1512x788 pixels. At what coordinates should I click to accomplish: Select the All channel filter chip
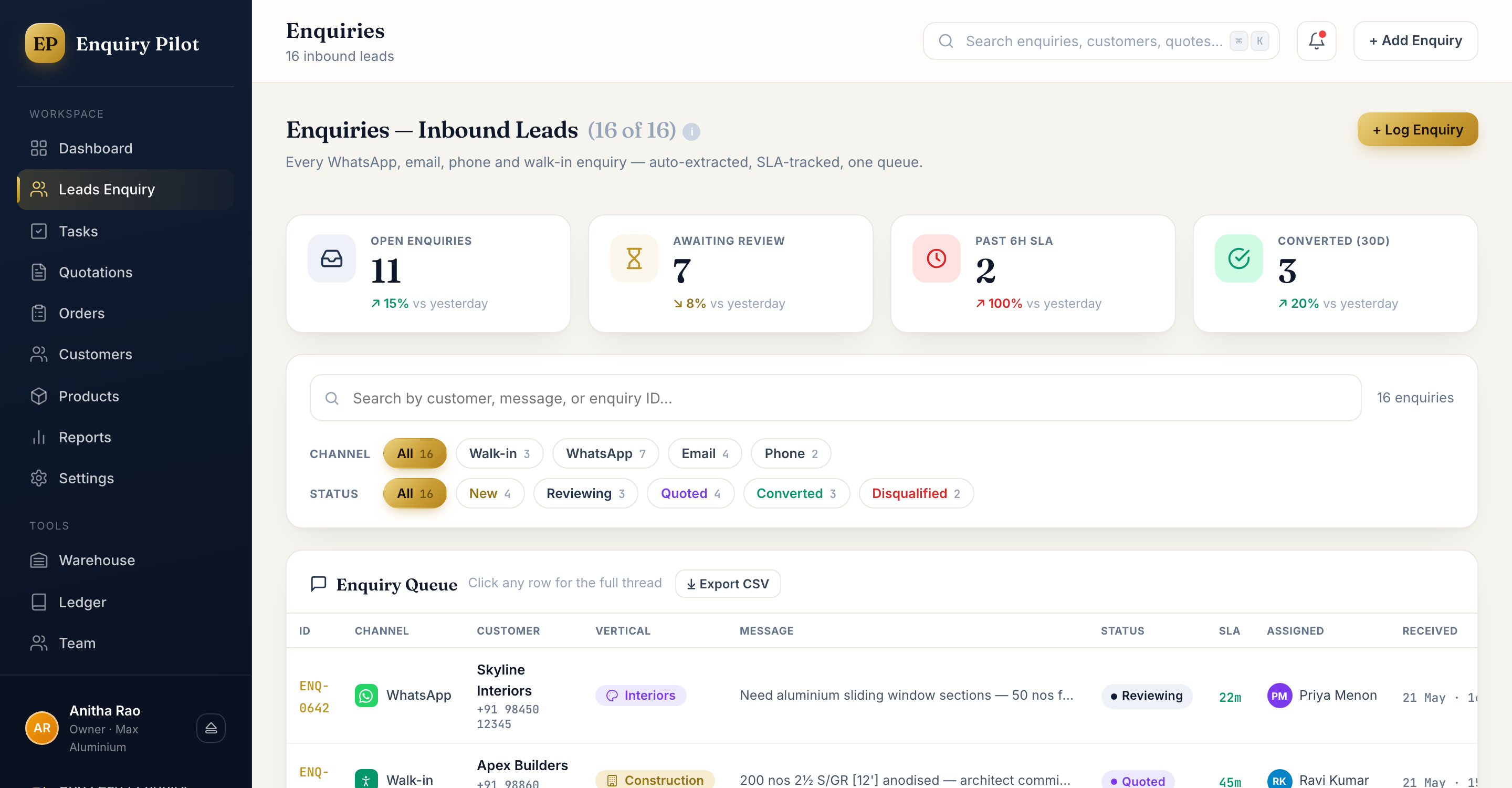pyautogui.click(x=414, y=453)
